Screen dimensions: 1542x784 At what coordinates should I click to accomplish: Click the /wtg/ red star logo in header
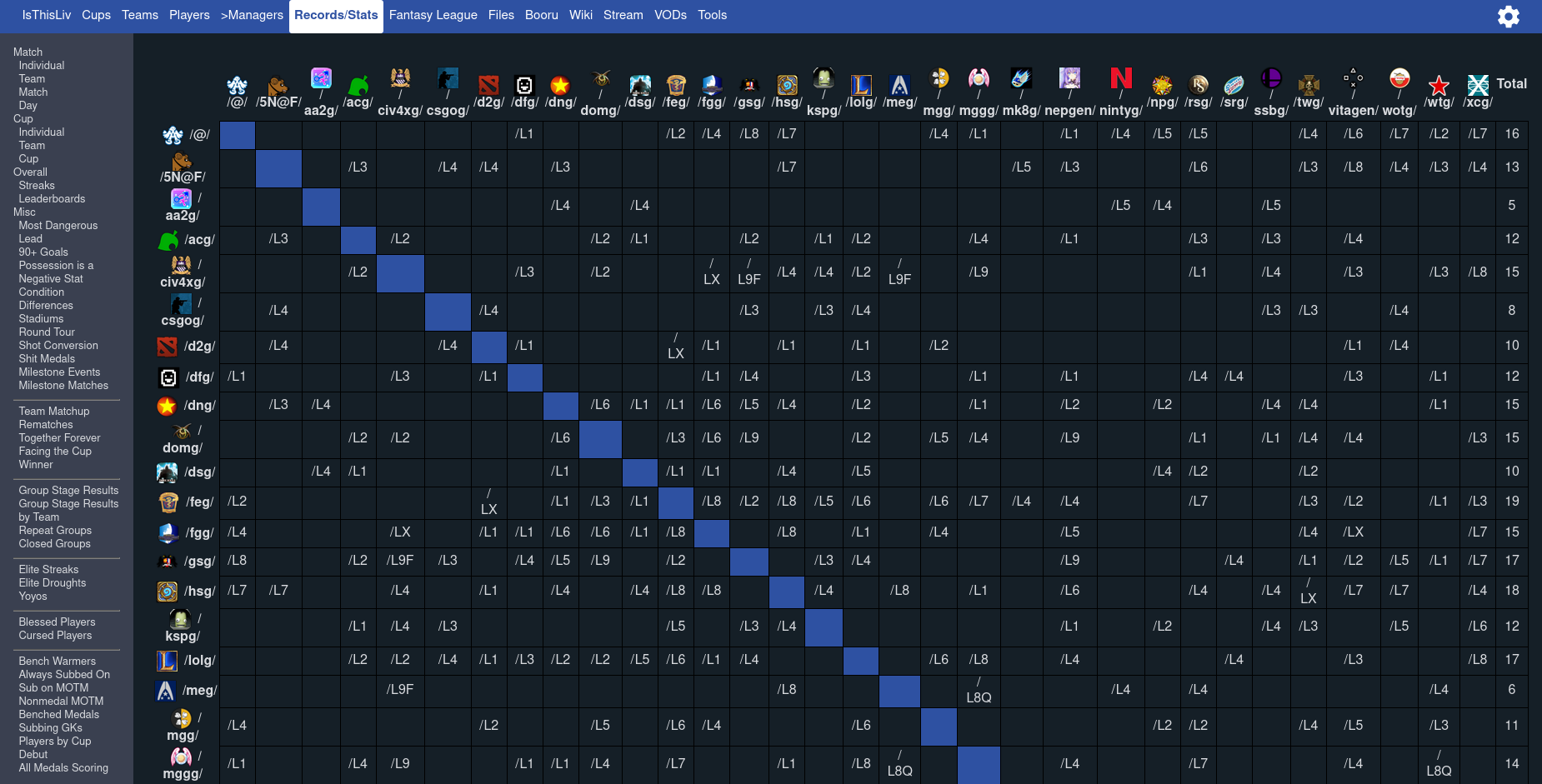point(1439,85)
